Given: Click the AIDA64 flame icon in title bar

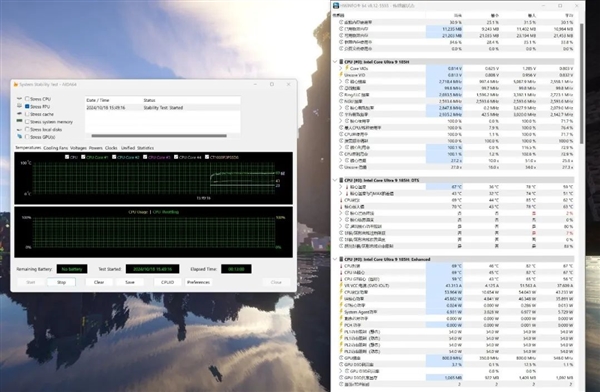Looking at the screenshot, I should pyautogui.click(x=16, y=84).
